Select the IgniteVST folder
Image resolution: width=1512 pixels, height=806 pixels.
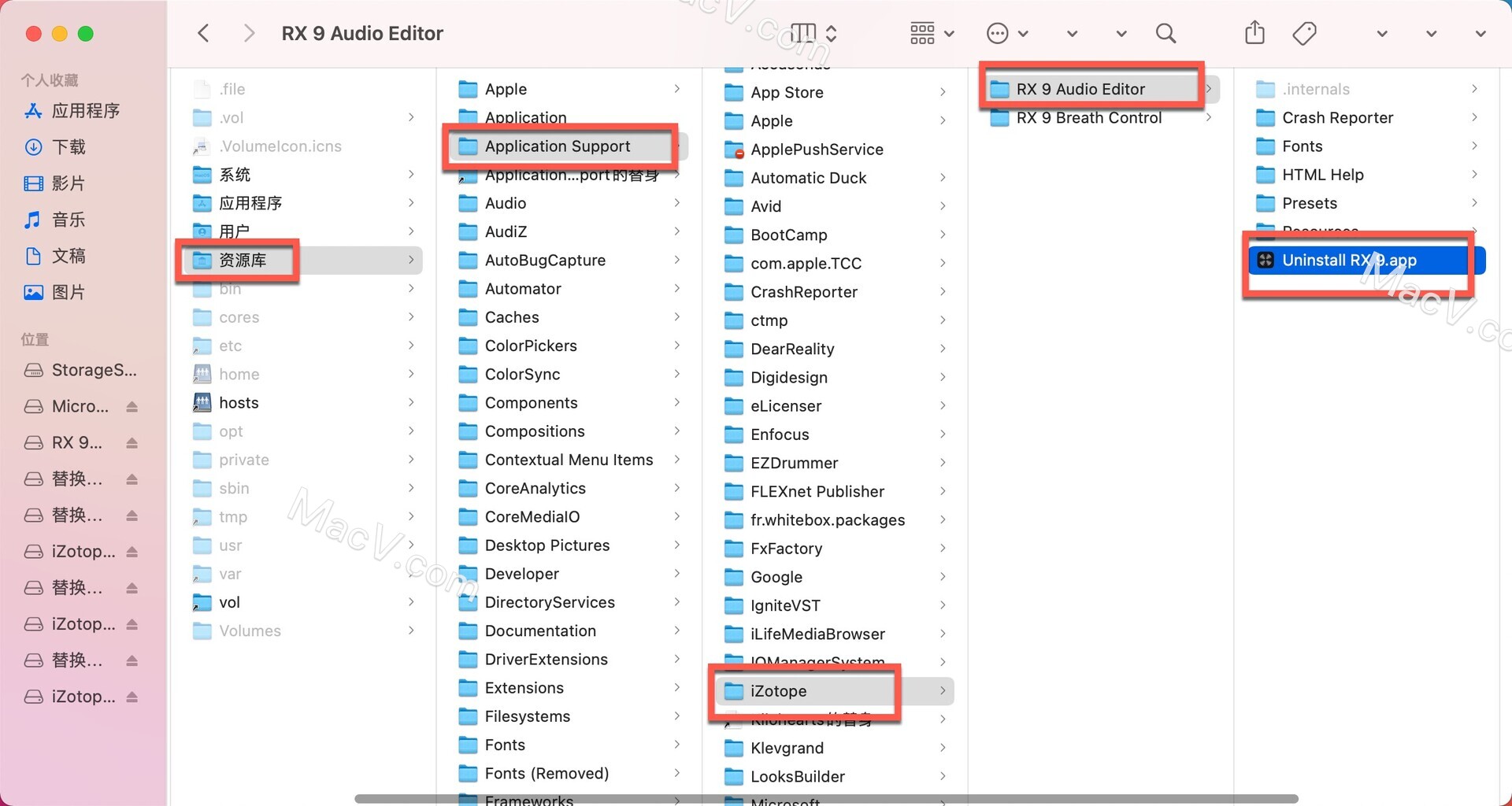pyautogui.click(x=835, y=605)
